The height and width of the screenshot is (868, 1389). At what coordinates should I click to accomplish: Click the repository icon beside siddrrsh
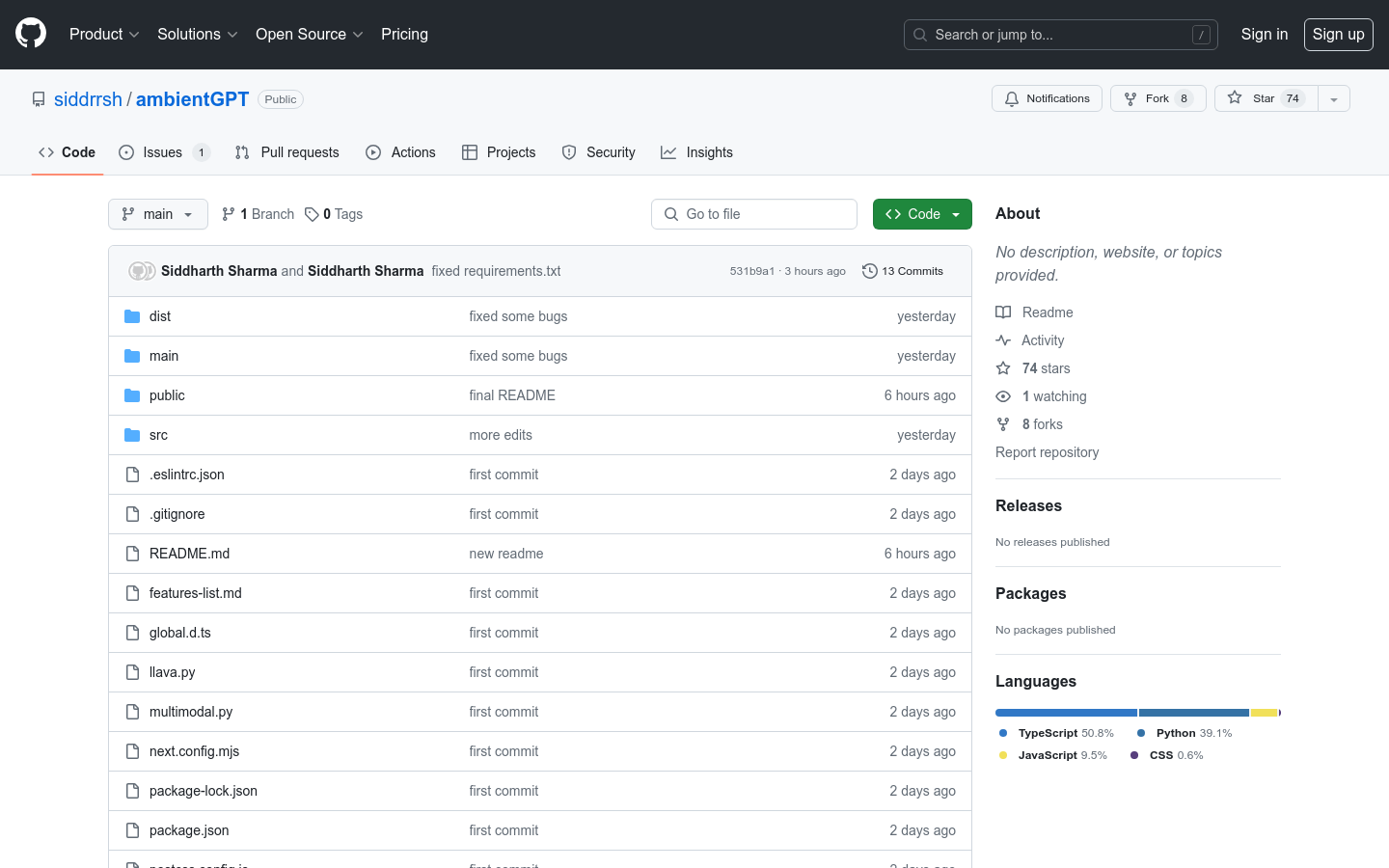point(39,99)
